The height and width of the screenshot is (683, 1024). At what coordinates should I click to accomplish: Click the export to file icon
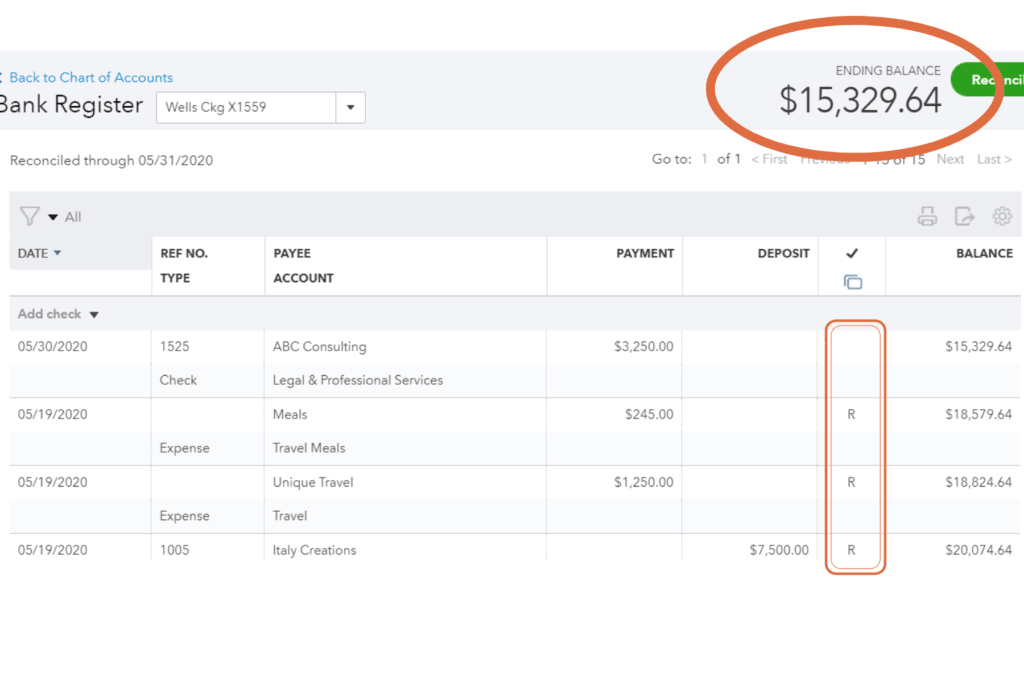click(964, 216)
